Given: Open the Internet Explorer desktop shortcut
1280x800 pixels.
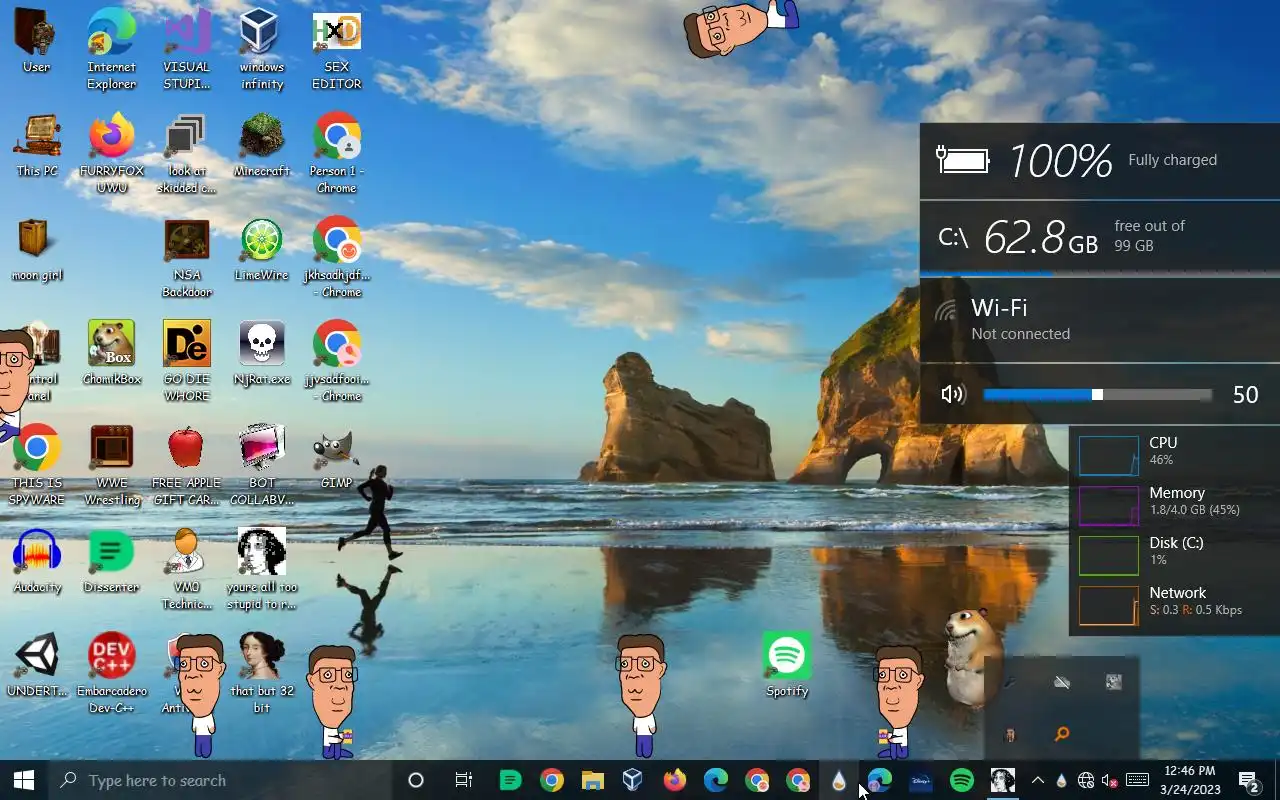Looking at the screenshot, I should tap(111, 49).
